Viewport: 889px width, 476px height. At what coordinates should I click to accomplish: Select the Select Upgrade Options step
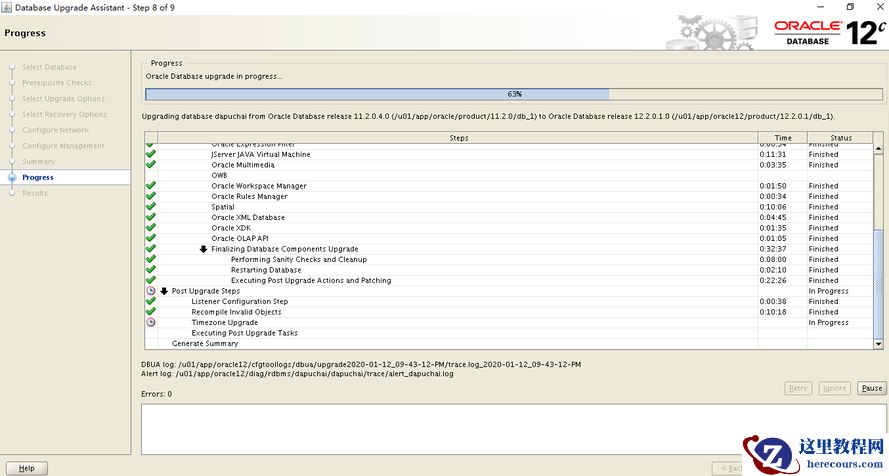(x=63, y=99)
